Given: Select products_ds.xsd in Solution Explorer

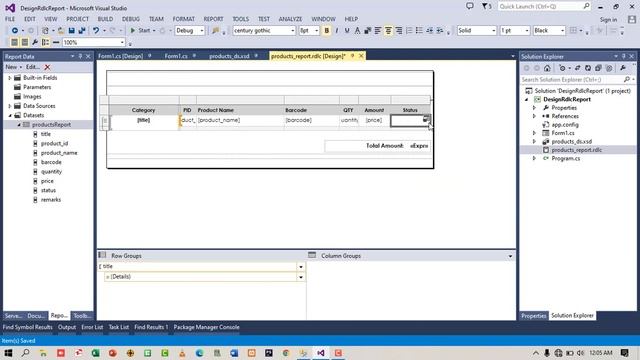Looking at the screenshot, I should click(571, 142).
